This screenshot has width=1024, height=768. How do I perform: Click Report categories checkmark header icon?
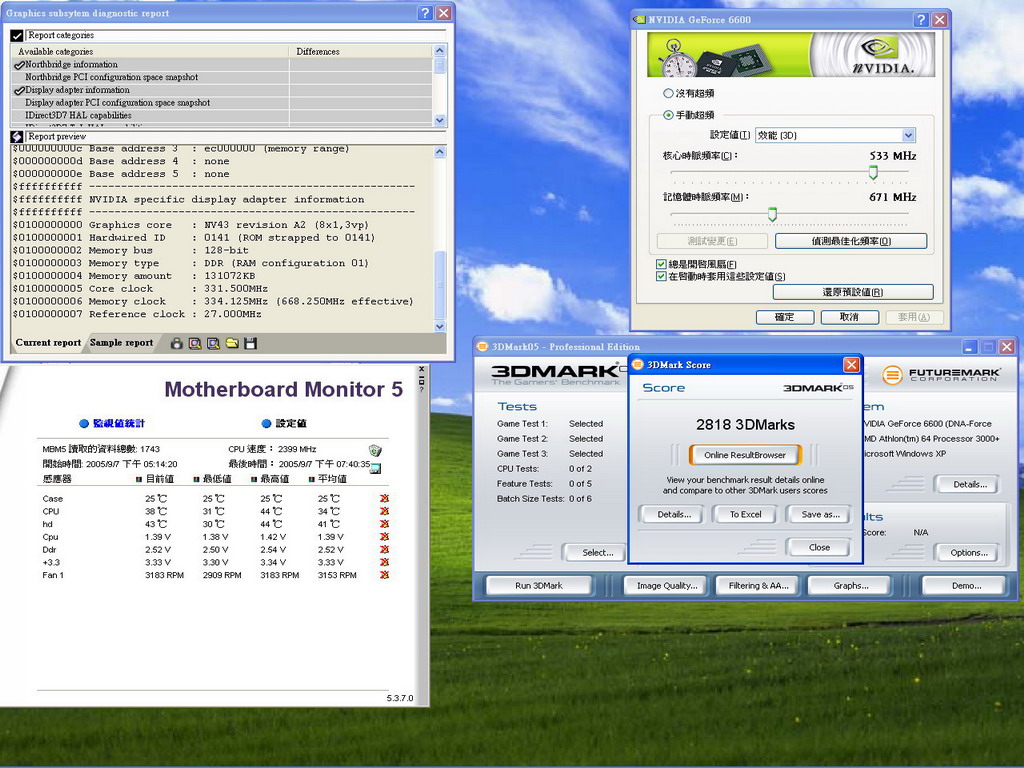(17, 35)
